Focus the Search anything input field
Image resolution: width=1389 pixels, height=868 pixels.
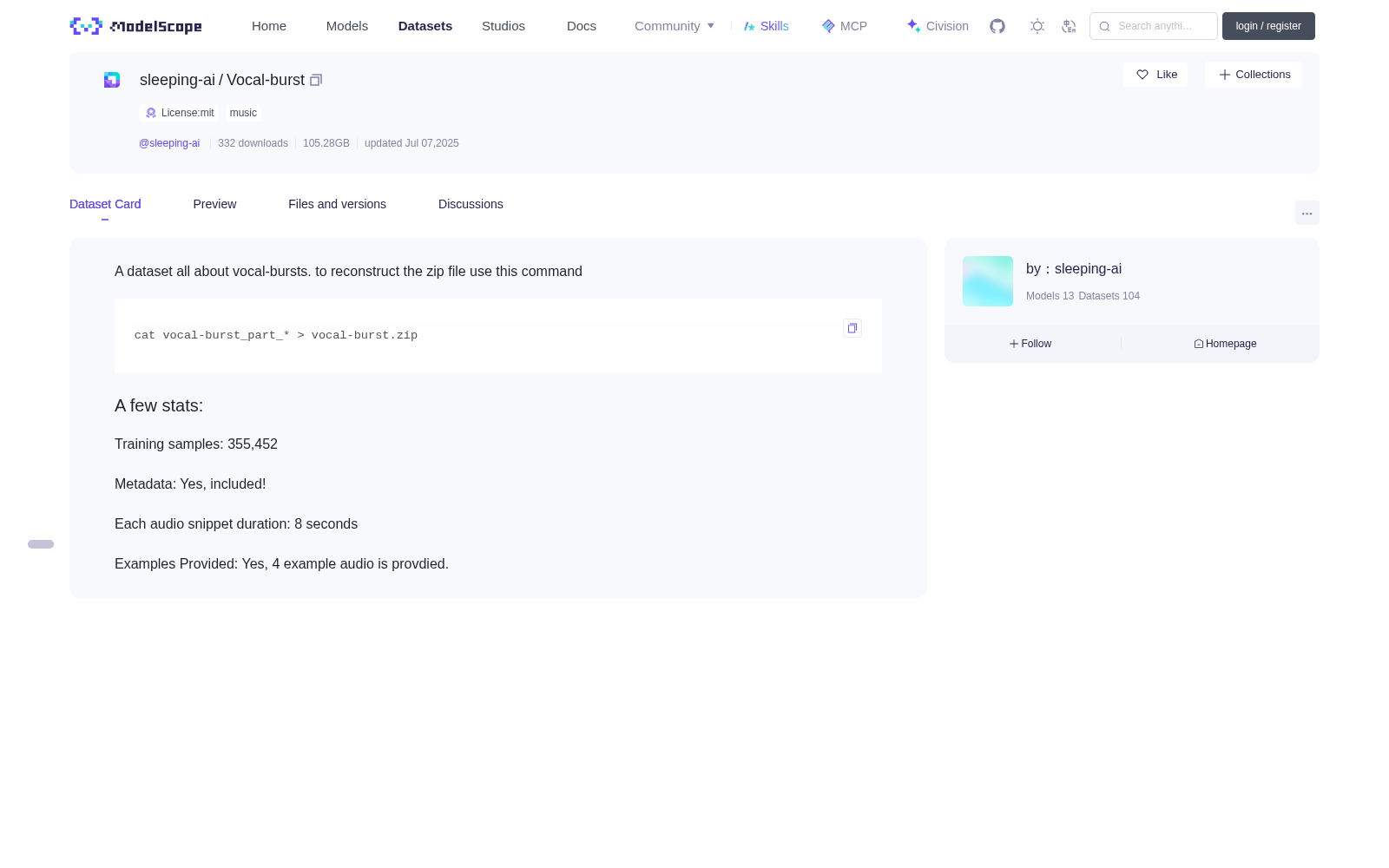pos(1154,26)
